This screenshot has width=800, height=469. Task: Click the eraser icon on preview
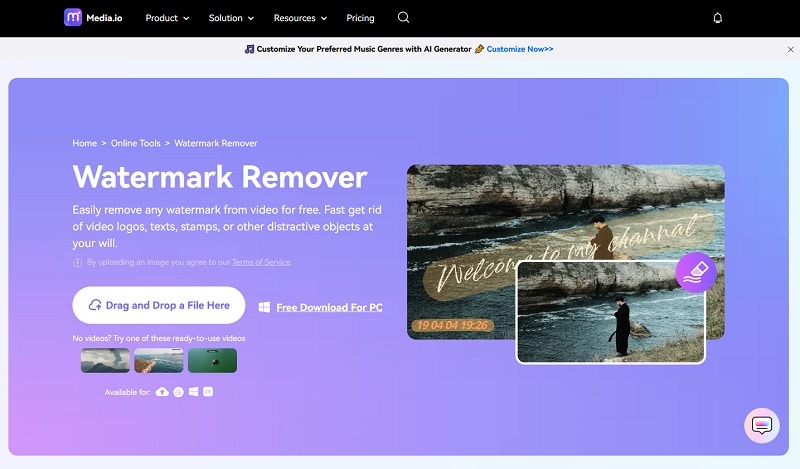click(x=695, y=272)
